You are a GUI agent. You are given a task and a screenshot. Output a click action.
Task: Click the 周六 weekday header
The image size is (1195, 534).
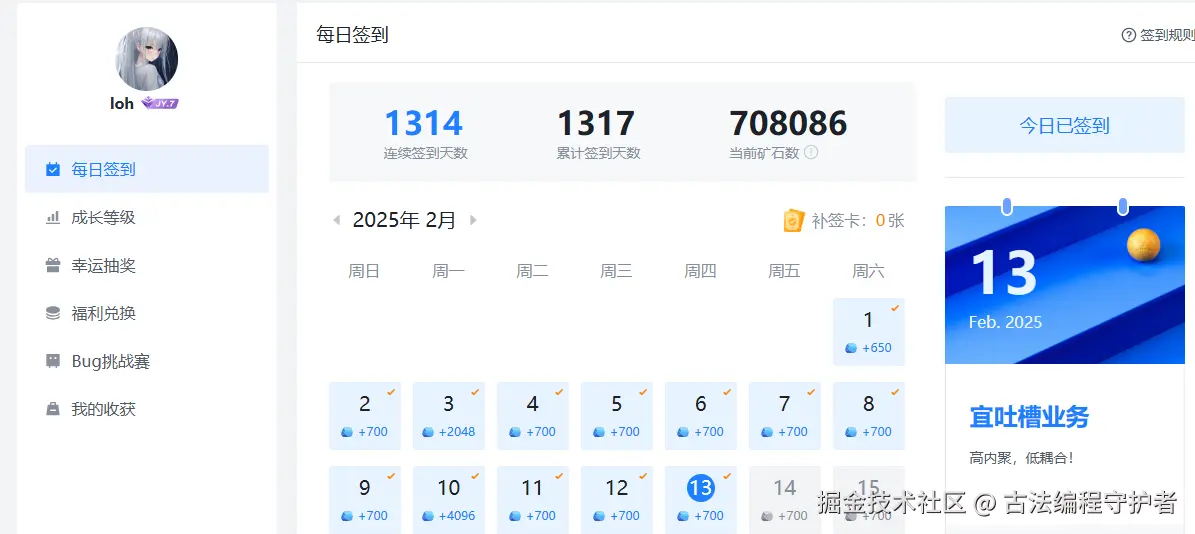(869, 271)
